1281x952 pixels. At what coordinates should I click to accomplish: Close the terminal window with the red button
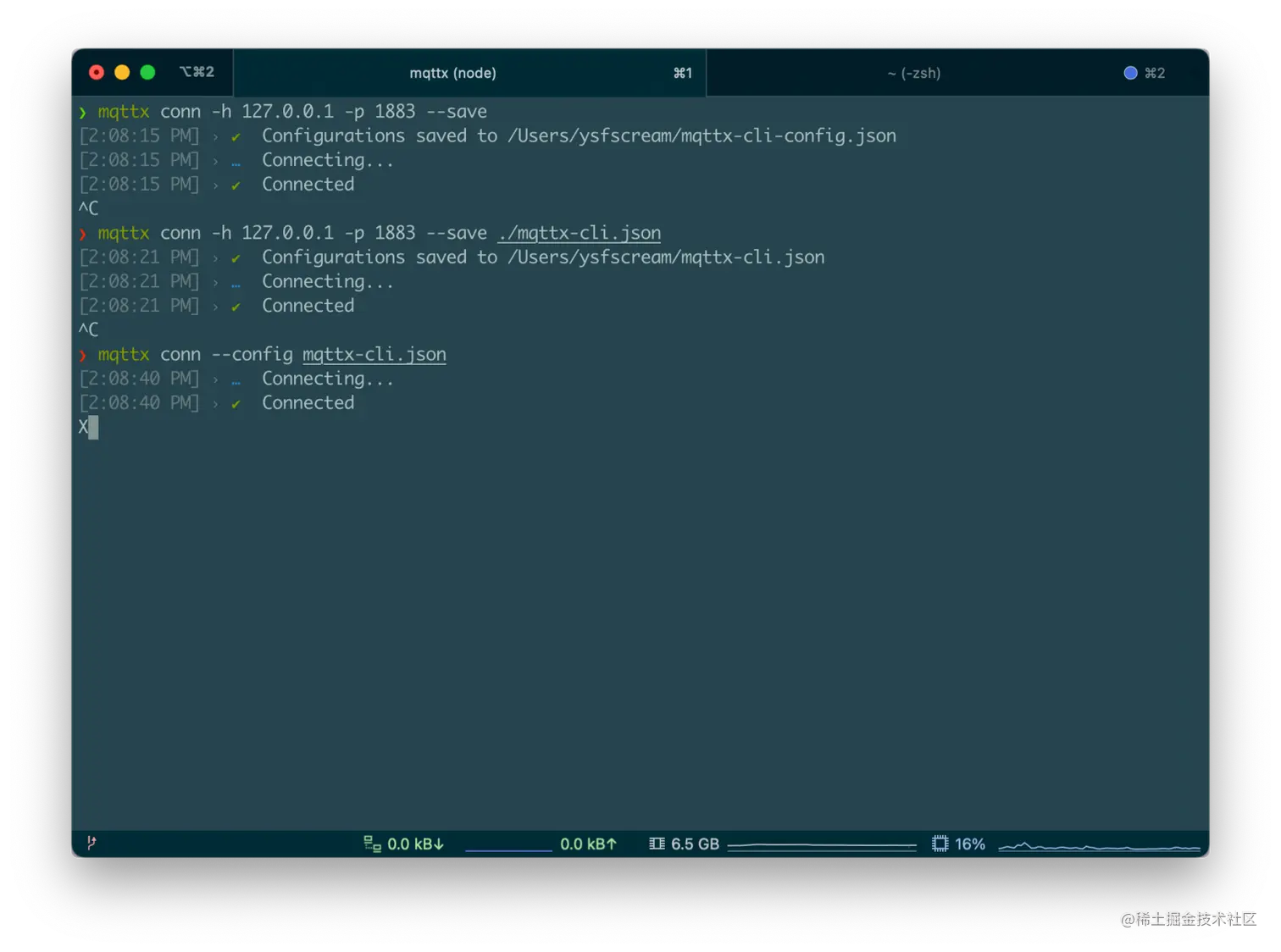[x=97, y=72]
